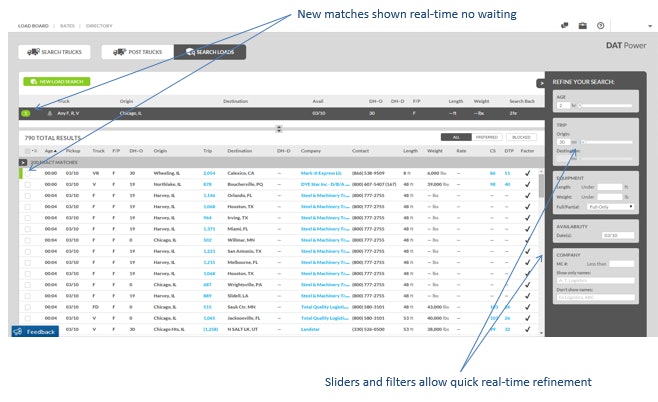The image size is (658, 402).
Task: Tick checkbox for Northlake to Boucherville load
Action: point(28,184)
